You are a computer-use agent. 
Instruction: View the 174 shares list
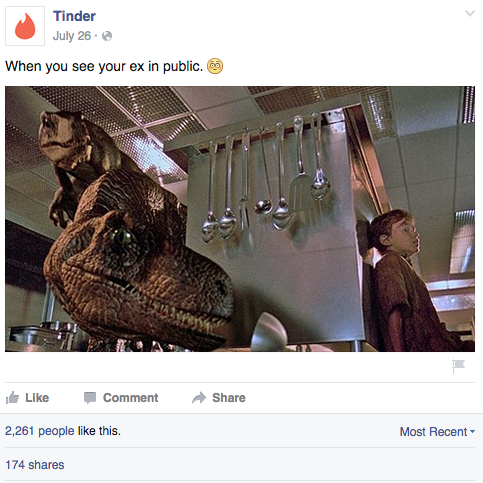(x=35, y=465)
